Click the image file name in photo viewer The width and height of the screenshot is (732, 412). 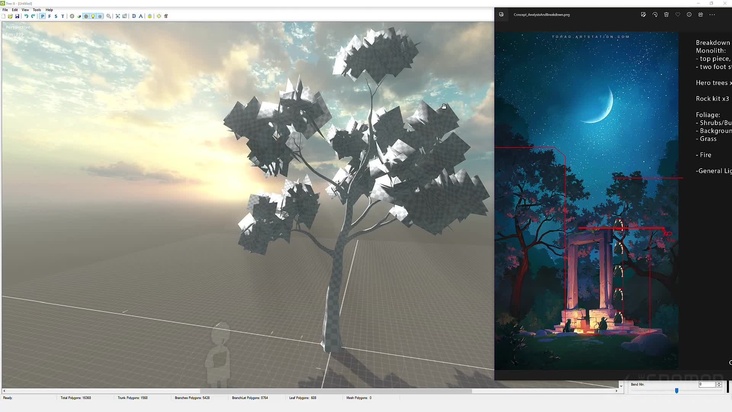point(542,14)
